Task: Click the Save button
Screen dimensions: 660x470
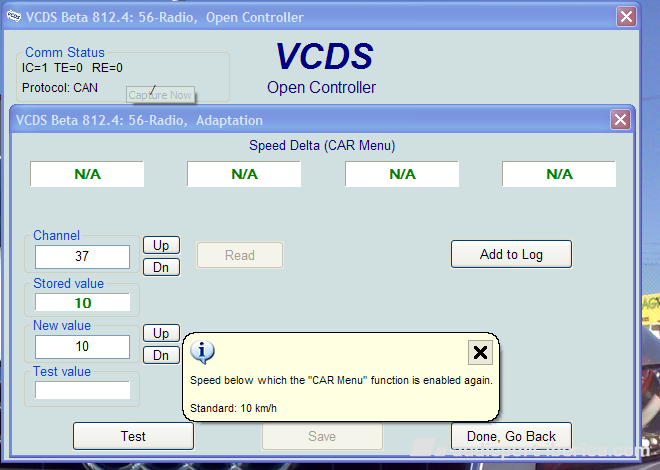Action: click(322, 436)
